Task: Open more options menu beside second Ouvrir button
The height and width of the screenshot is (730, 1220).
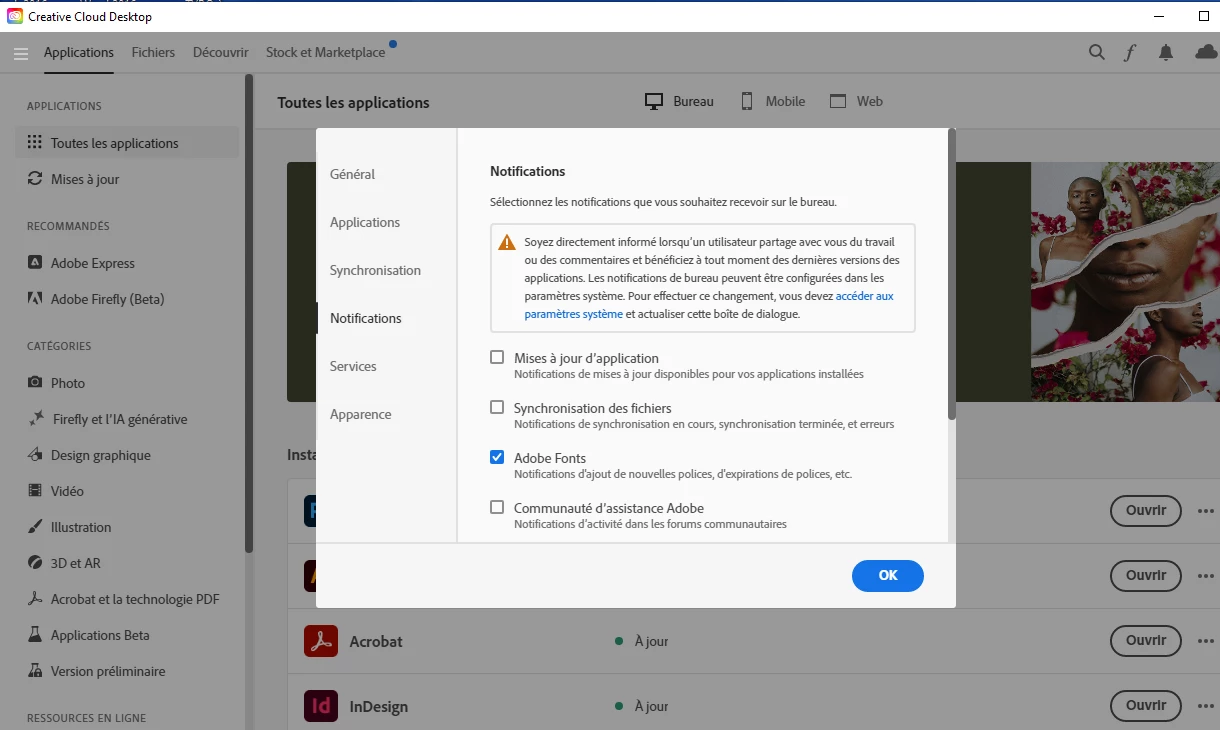Action: (1206, 576)
